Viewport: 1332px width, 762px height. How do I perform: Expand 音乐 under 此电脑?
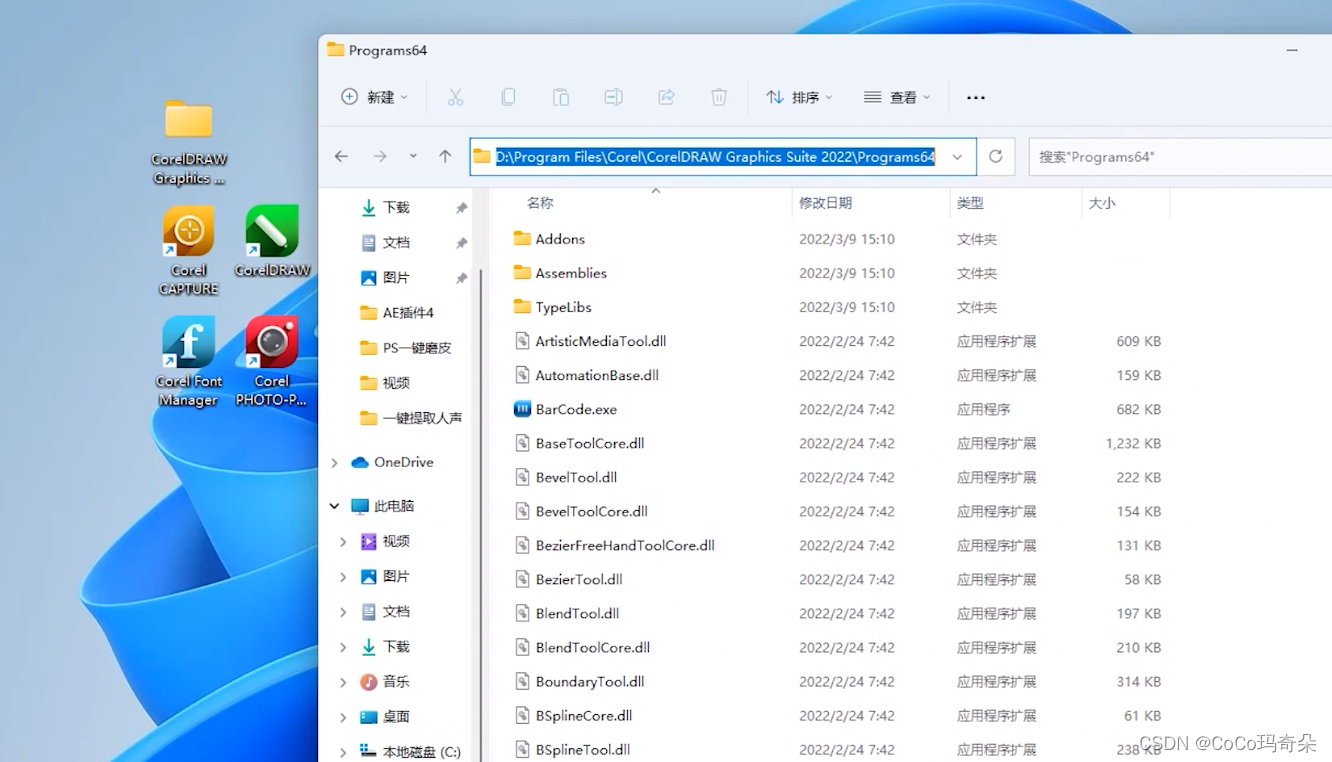[343, 681]
